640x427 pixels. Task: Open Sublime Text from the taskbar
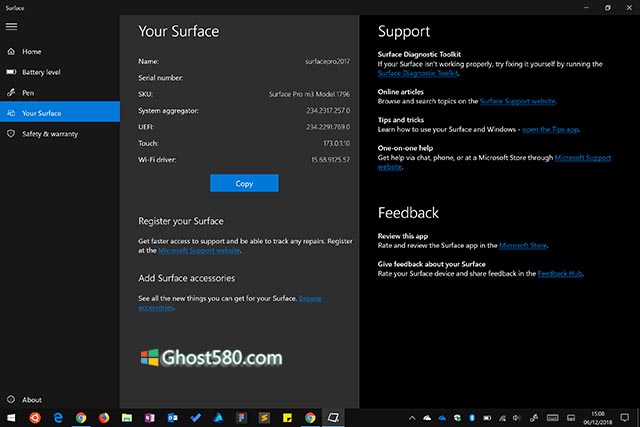(264, 418)
